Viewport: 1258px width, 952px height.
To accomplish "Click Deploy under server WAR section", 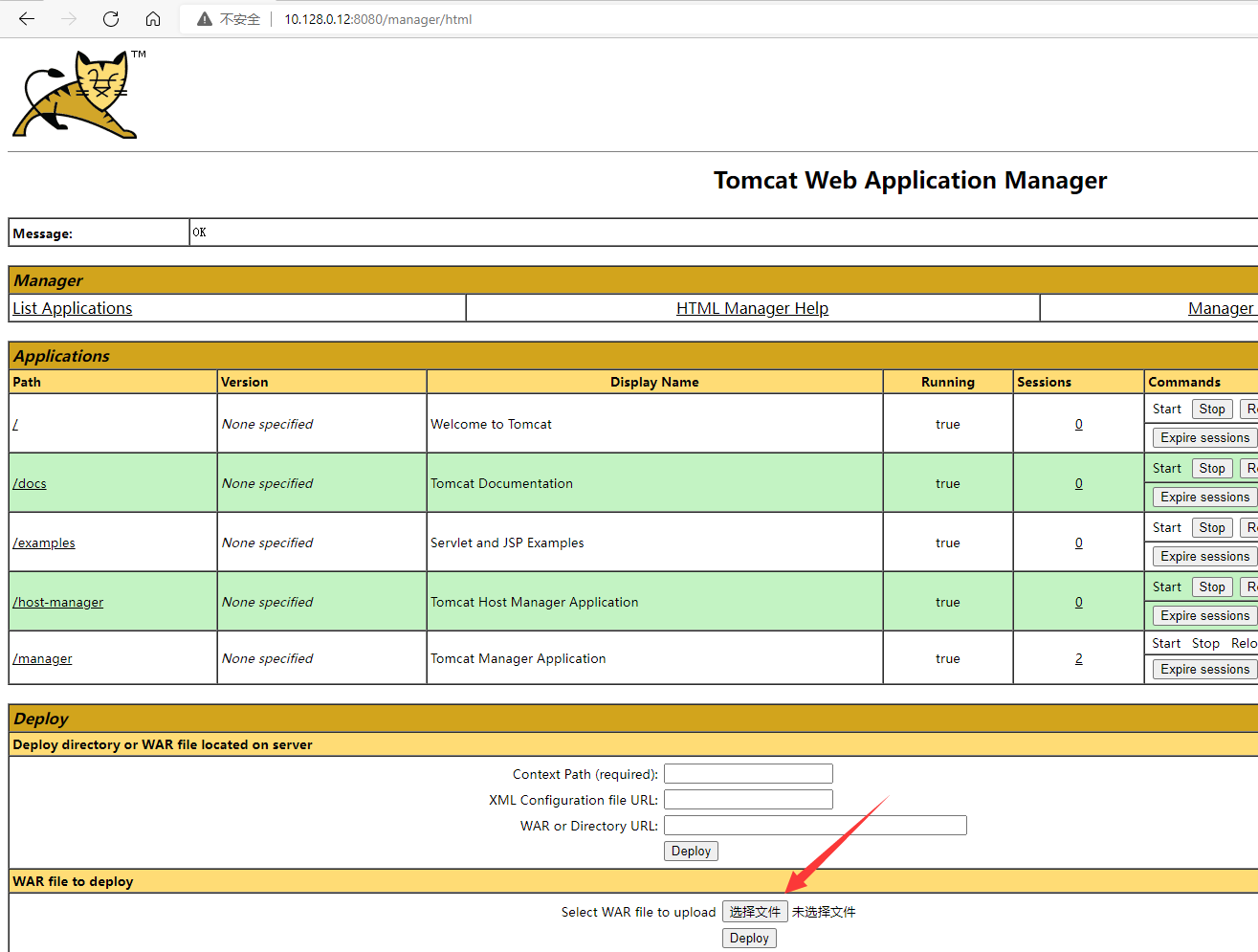I will click(691, 851).
